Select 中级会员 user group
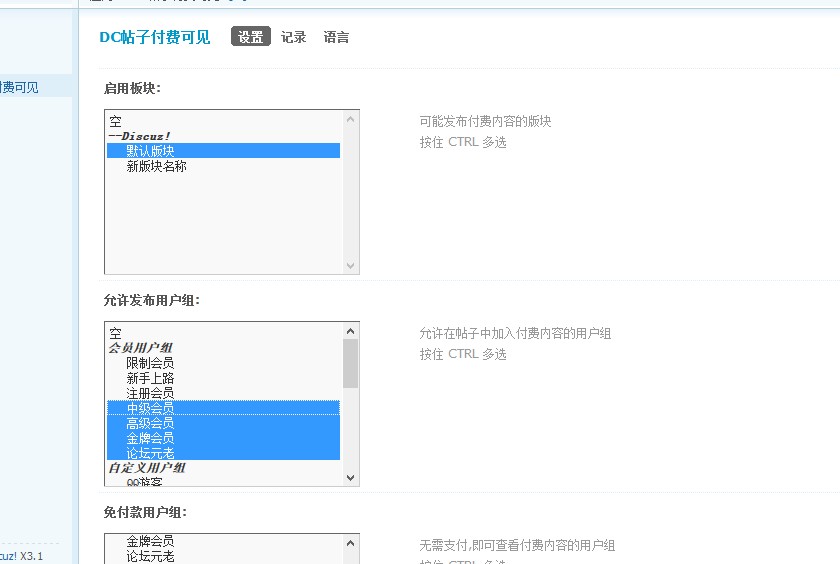The height and width of the screenshot is (564, 840). tap(223, 408)
